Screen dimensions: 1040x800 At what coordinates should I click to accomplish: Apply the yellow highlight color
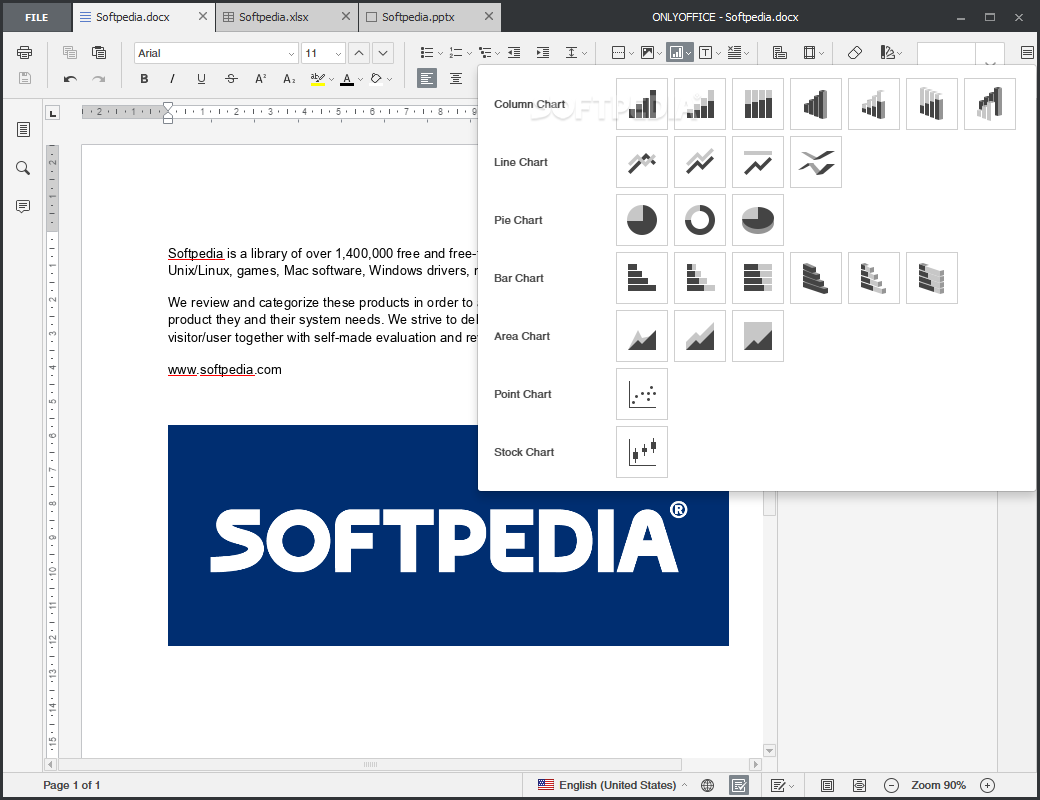318,79
